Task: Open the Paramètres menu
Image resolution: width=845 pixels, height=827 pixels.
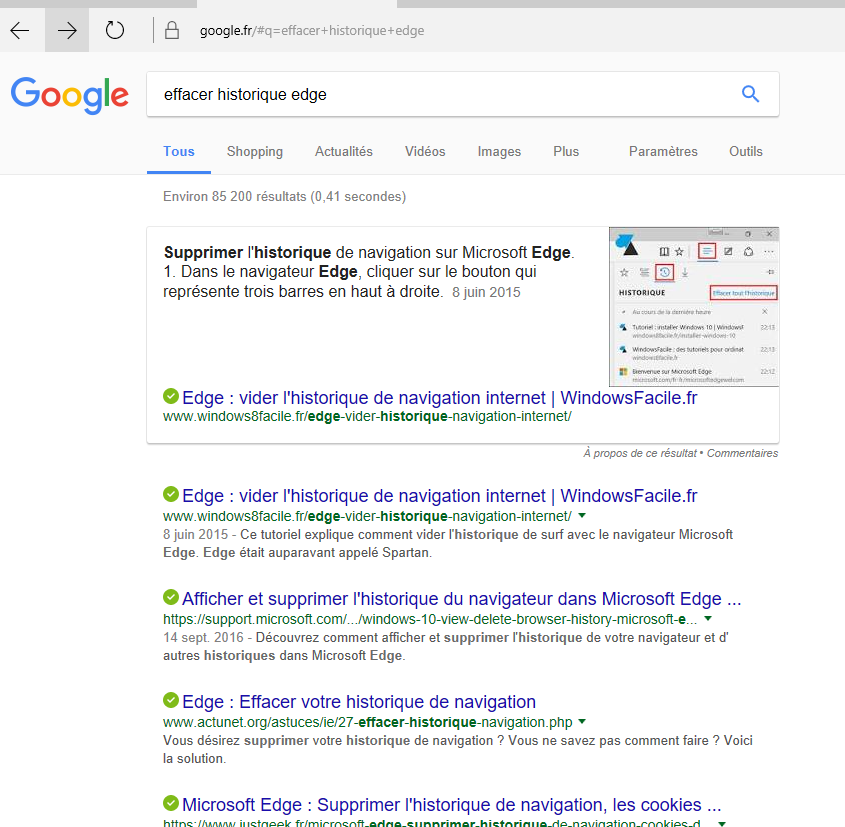Action: [663, 151]
